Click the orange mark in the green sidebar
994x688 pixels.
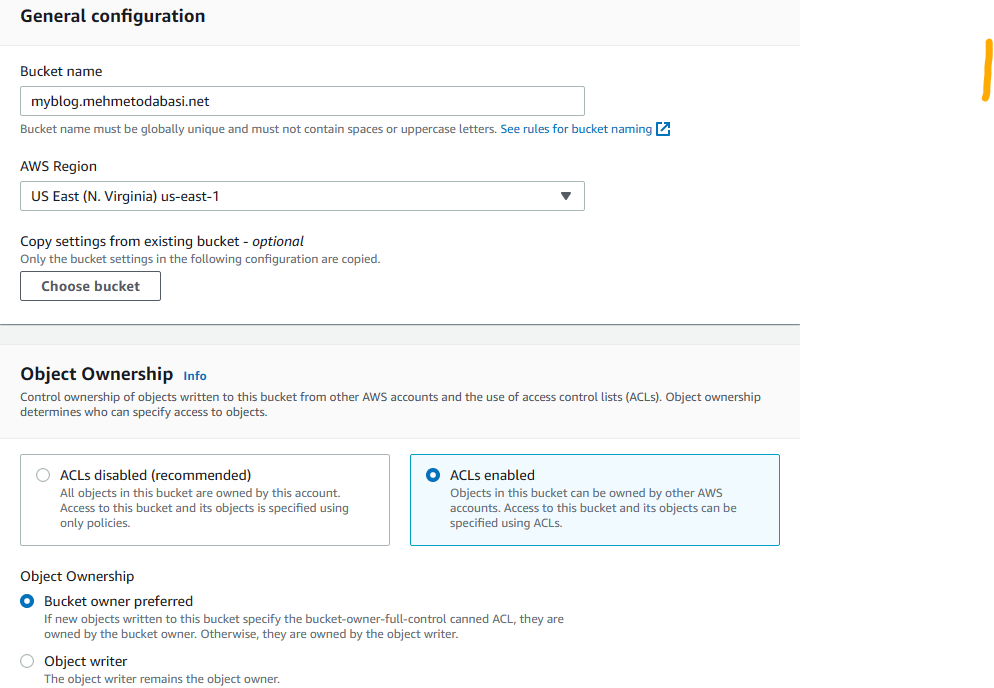click(x=986, y=70)
